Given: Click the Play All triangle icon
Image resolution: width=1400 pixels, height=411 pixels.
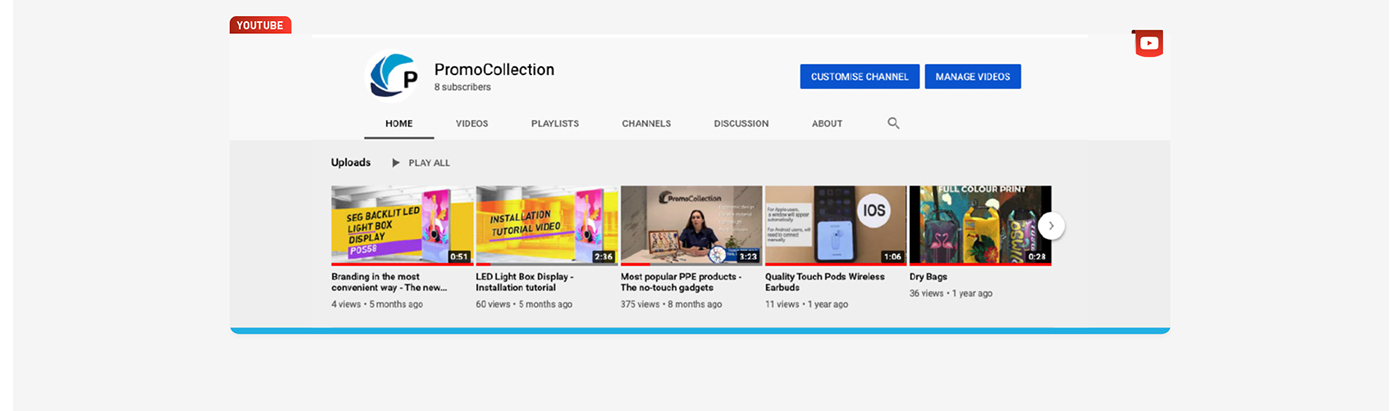Looking at the screenshot, I should point(396,163).
